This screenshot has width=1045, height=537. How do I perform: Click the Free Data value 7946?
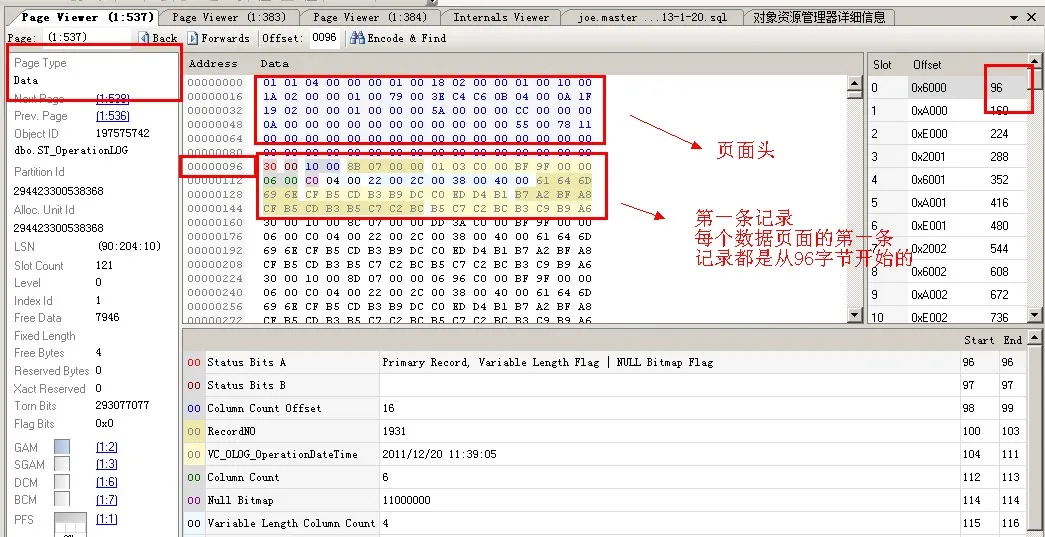[x=108, y=318]
